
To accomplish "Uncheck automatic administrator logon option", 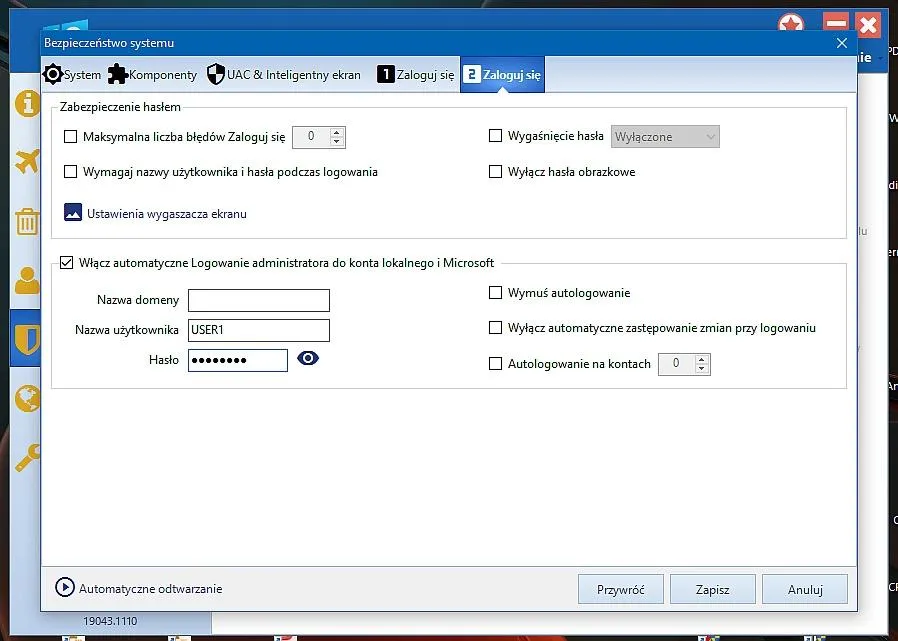I will (66, 262).
